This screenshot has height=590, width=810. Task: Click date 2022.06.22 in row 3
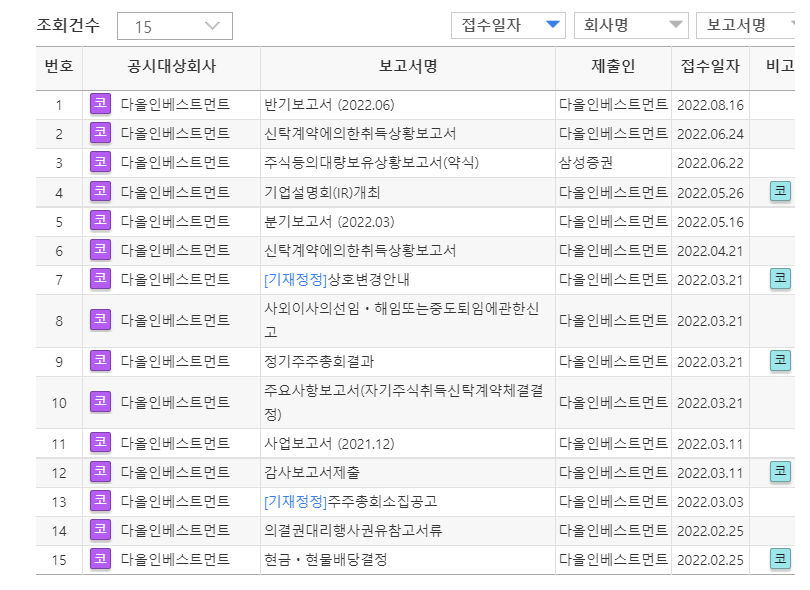pos(710,163)
